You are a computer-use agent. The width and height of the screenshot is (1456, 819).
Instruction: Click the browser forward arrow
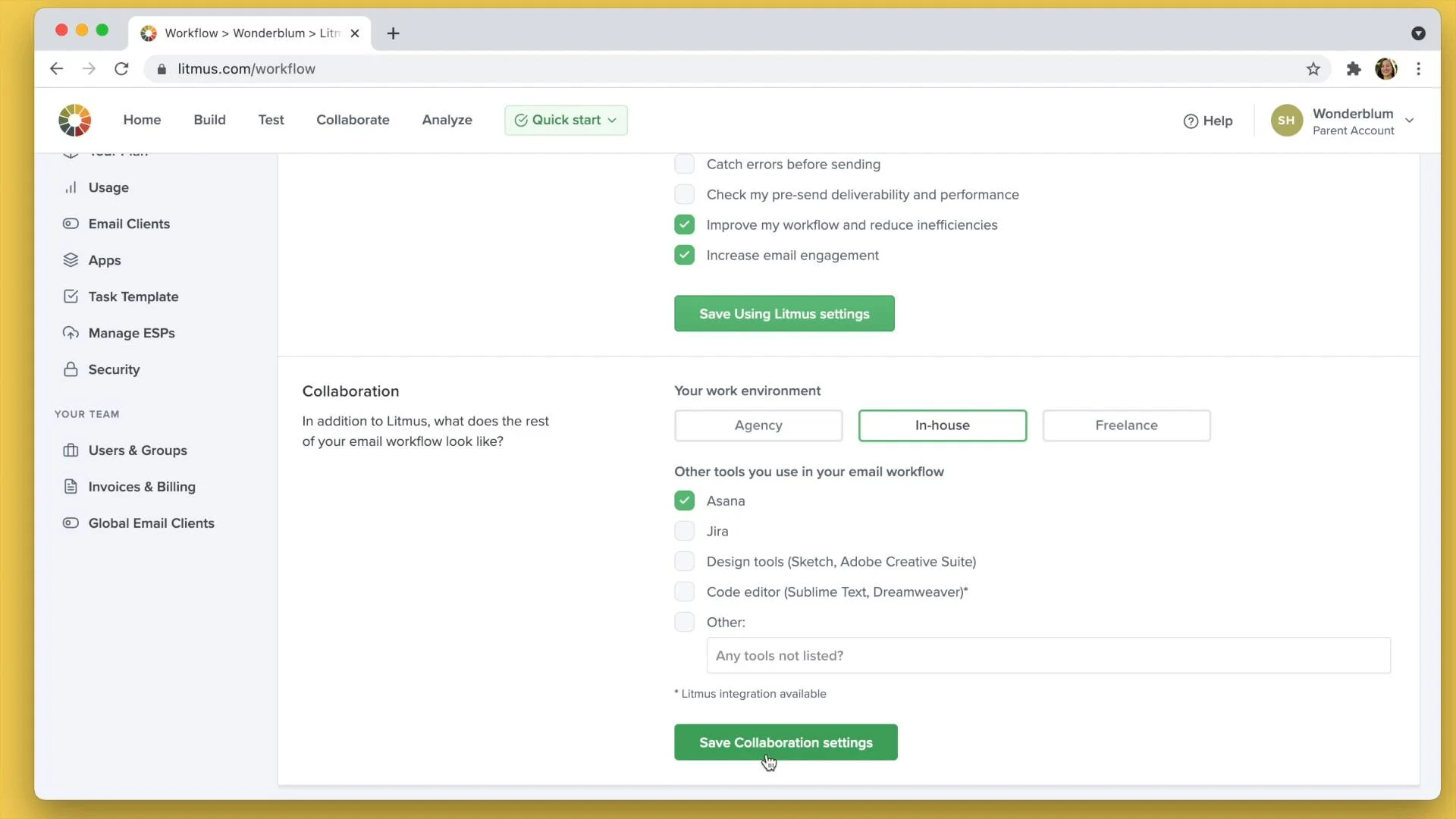[x=89, y=69]
